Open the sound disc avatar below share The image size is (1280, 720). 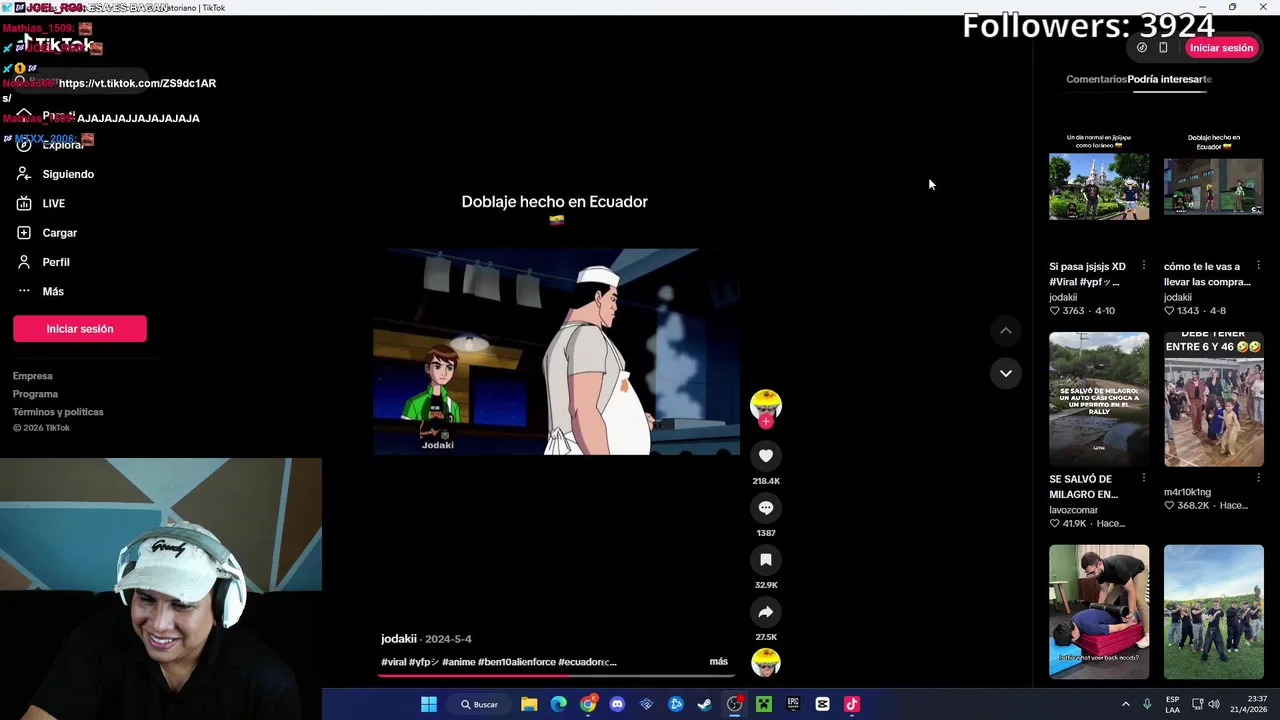coord(766,662)
